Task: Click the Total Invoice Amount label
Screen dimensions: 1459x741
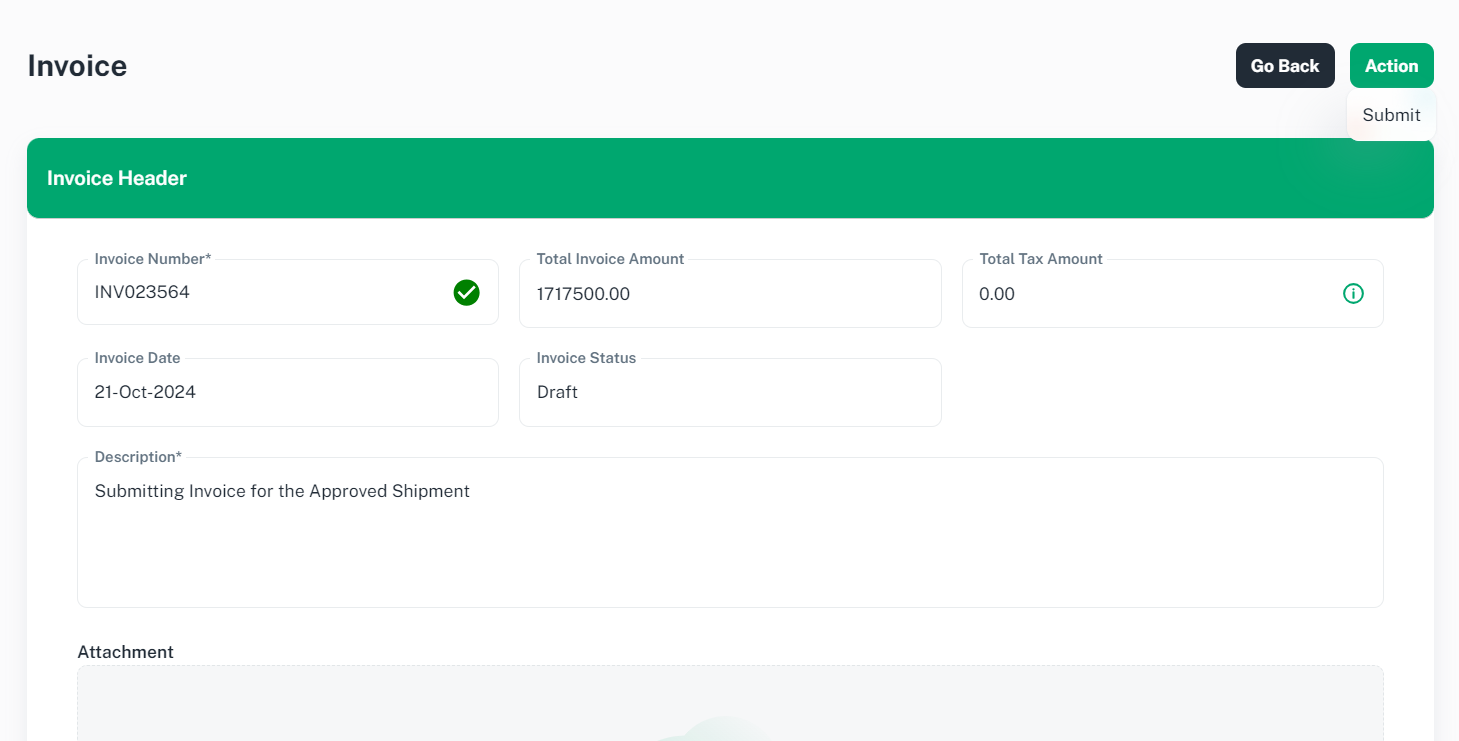Action: click(x=610, y=259)
